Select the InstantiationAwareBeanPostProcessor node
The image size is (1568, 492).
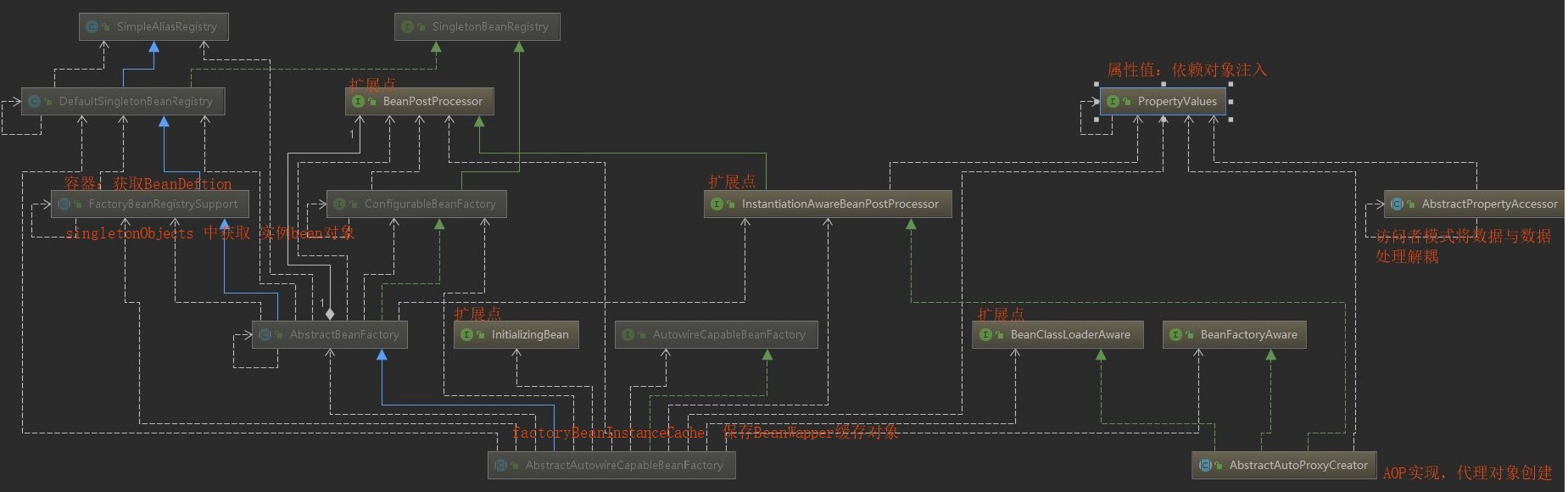pyautogui.click(x=828, y=204)
